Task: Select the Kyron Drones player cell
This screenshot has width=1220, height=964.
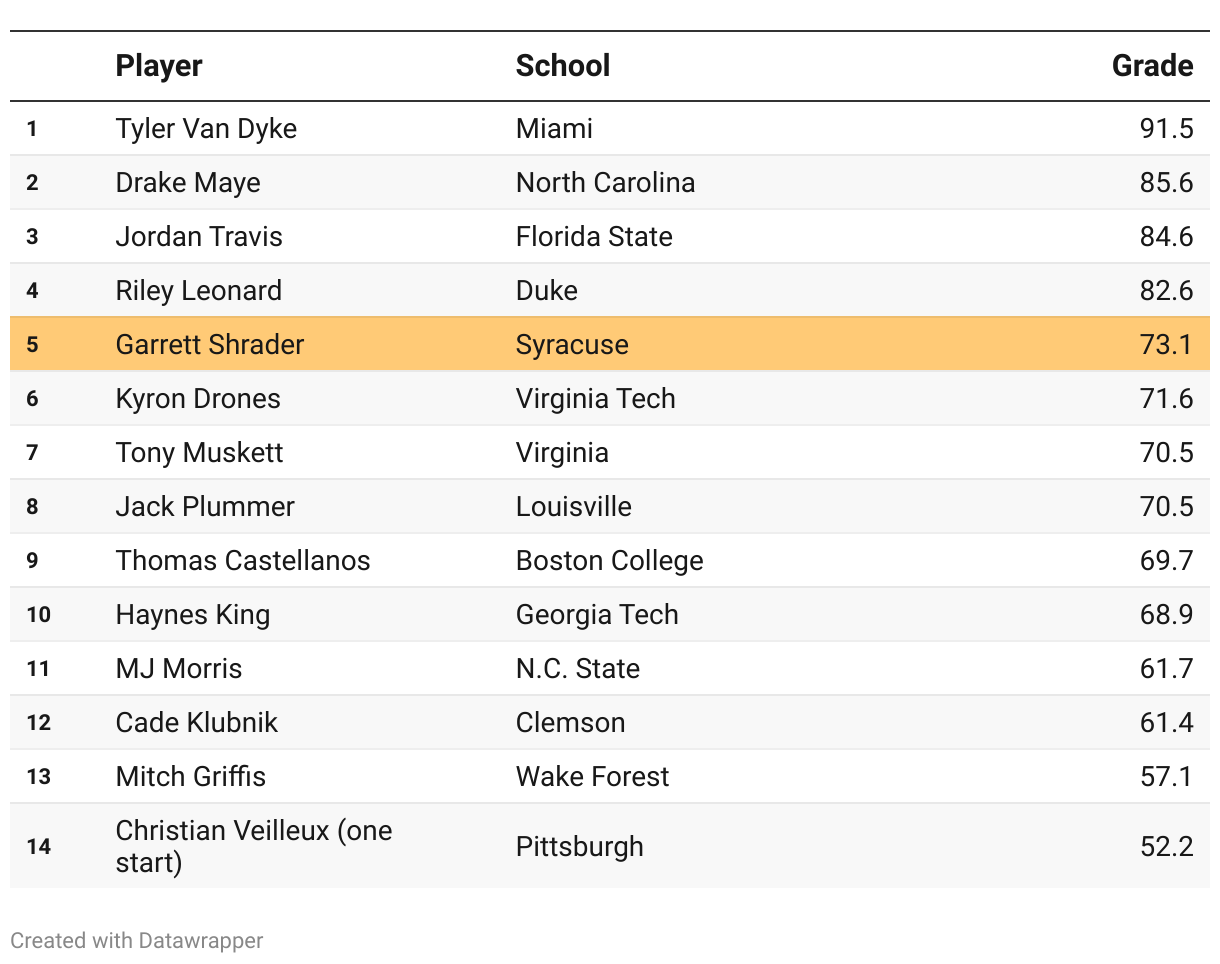Action: tap(198, 399)
